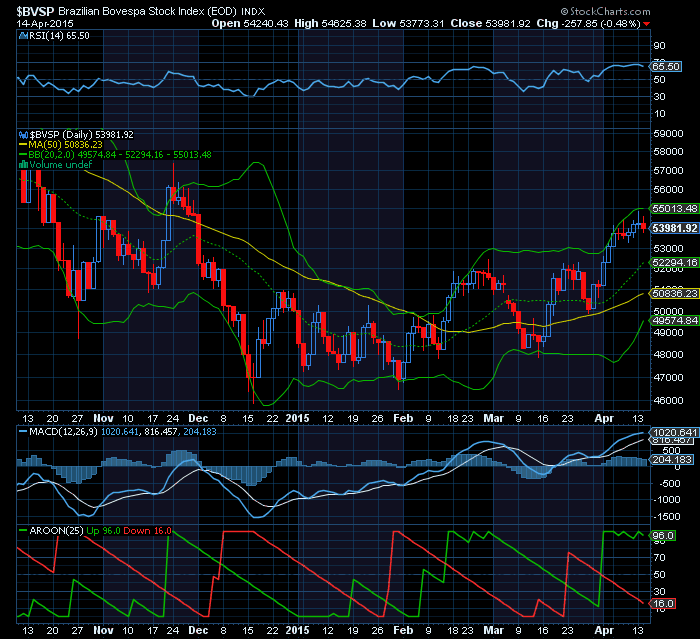Click the $BVSP ticker symbol title

pos(36,11)
